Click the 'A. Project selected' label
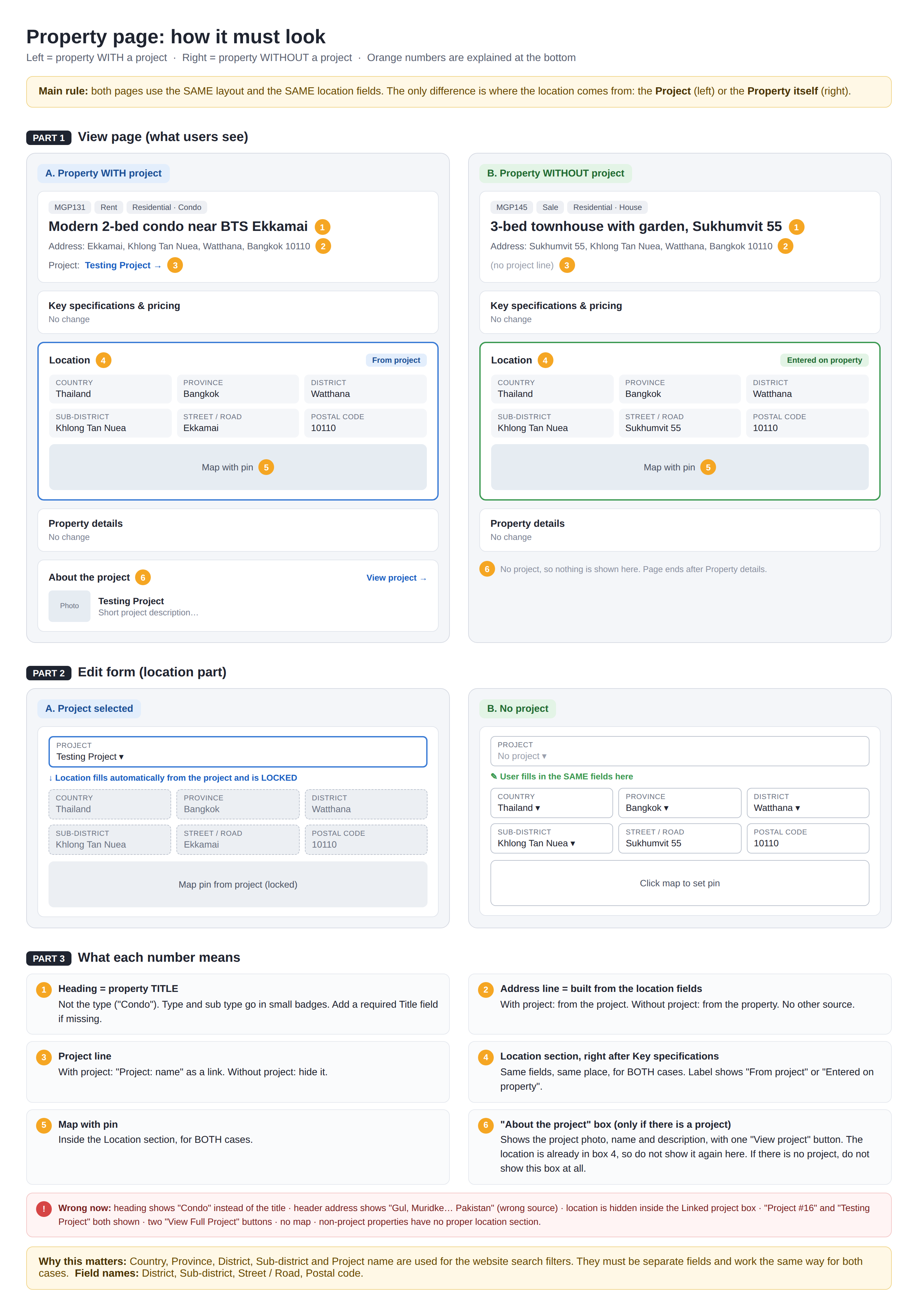 tap(89, 709)
